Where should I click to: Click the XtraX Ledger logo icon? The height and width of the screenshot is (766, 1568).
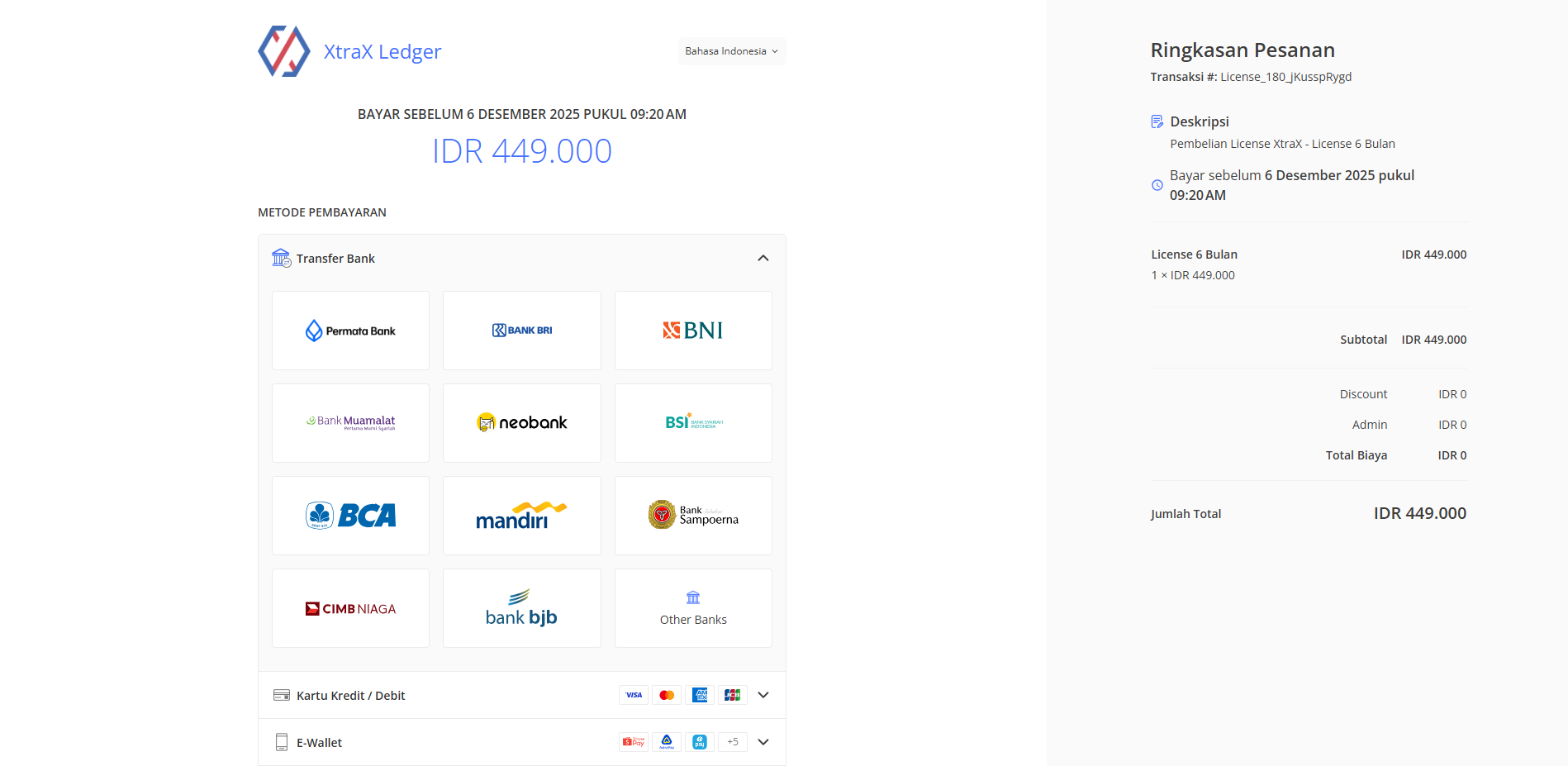coord(283,51)
